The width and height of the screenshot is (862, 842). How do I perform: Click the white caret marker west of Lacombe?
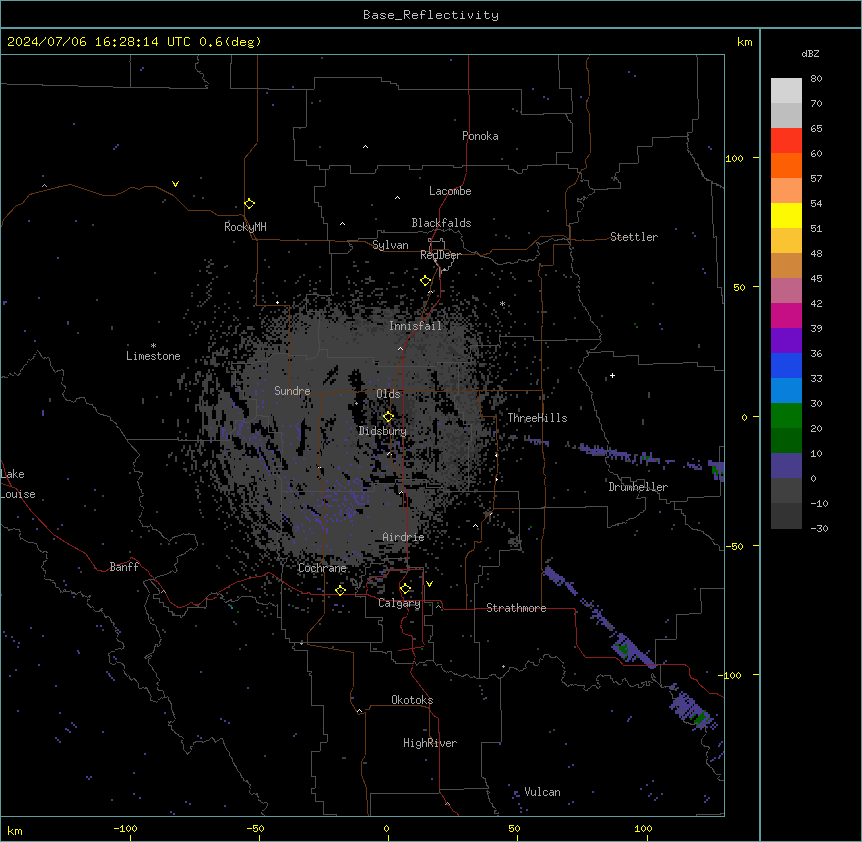[x=397, y=198]
